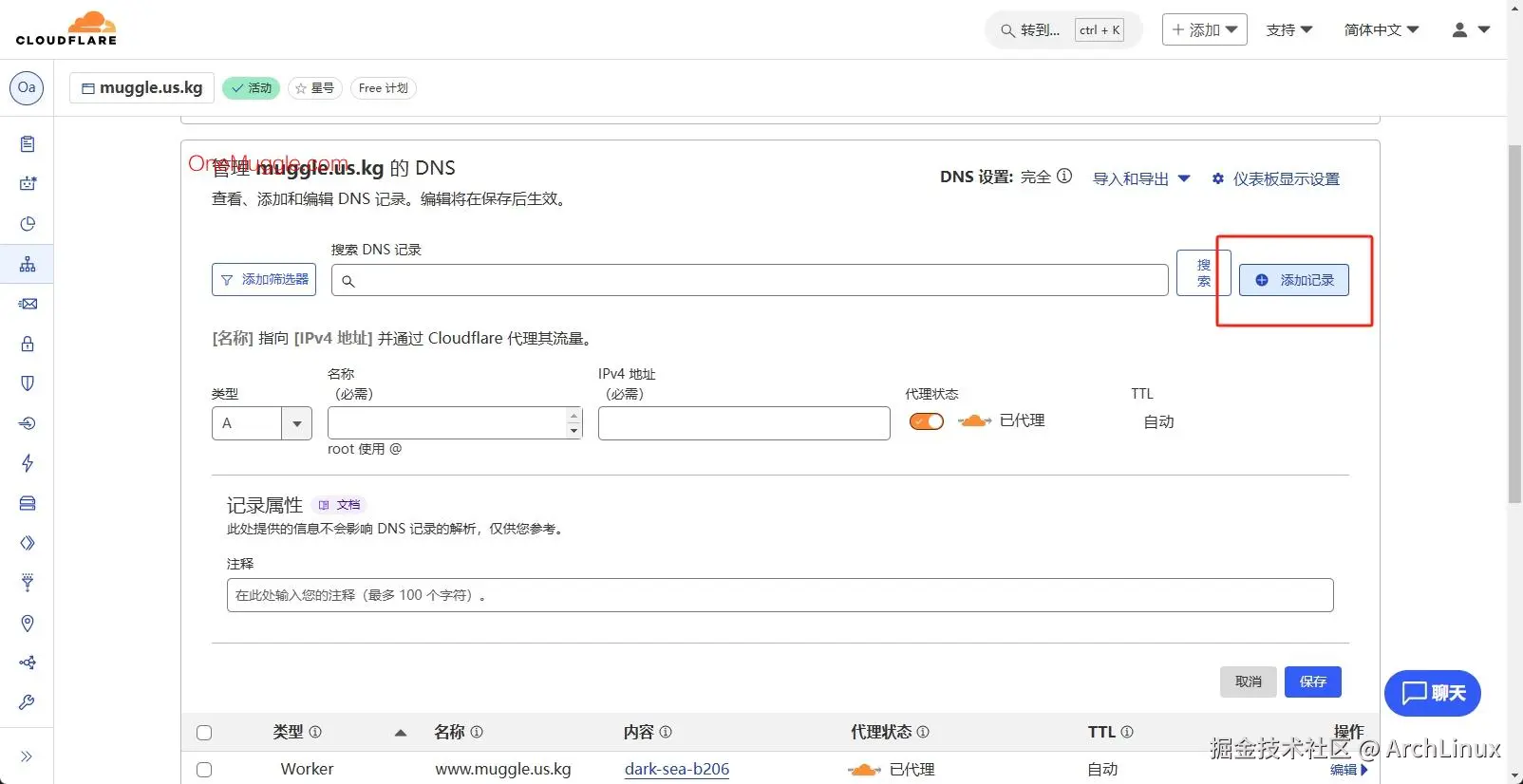
Task: Open the Access arrow-circle sidebar icon
Action: (28, 423)
